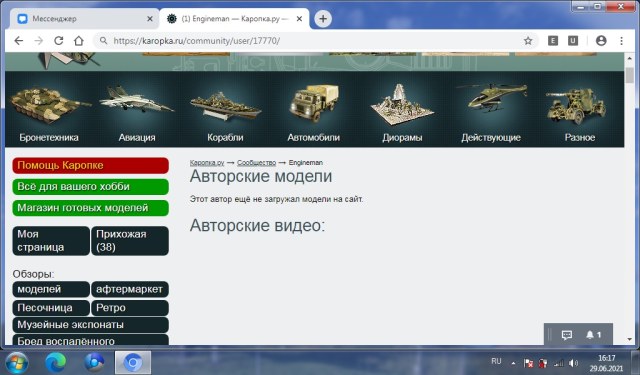Open the Песочница section
This screenshot has width=640, height=375.
pyautogui.click(x=51, y=308)
